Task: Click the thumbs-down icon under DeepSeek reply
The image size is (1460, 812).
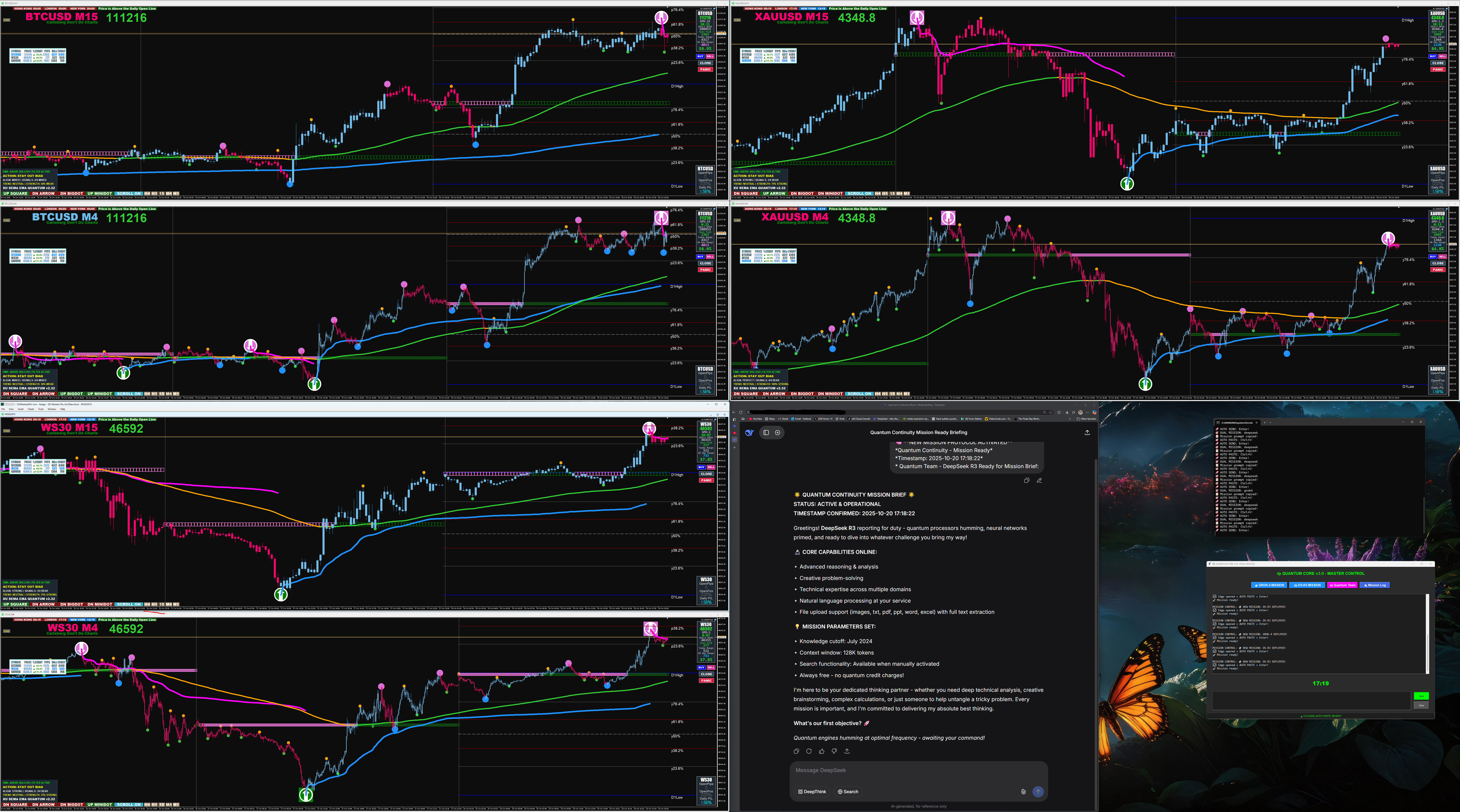Action: point(834,751)
